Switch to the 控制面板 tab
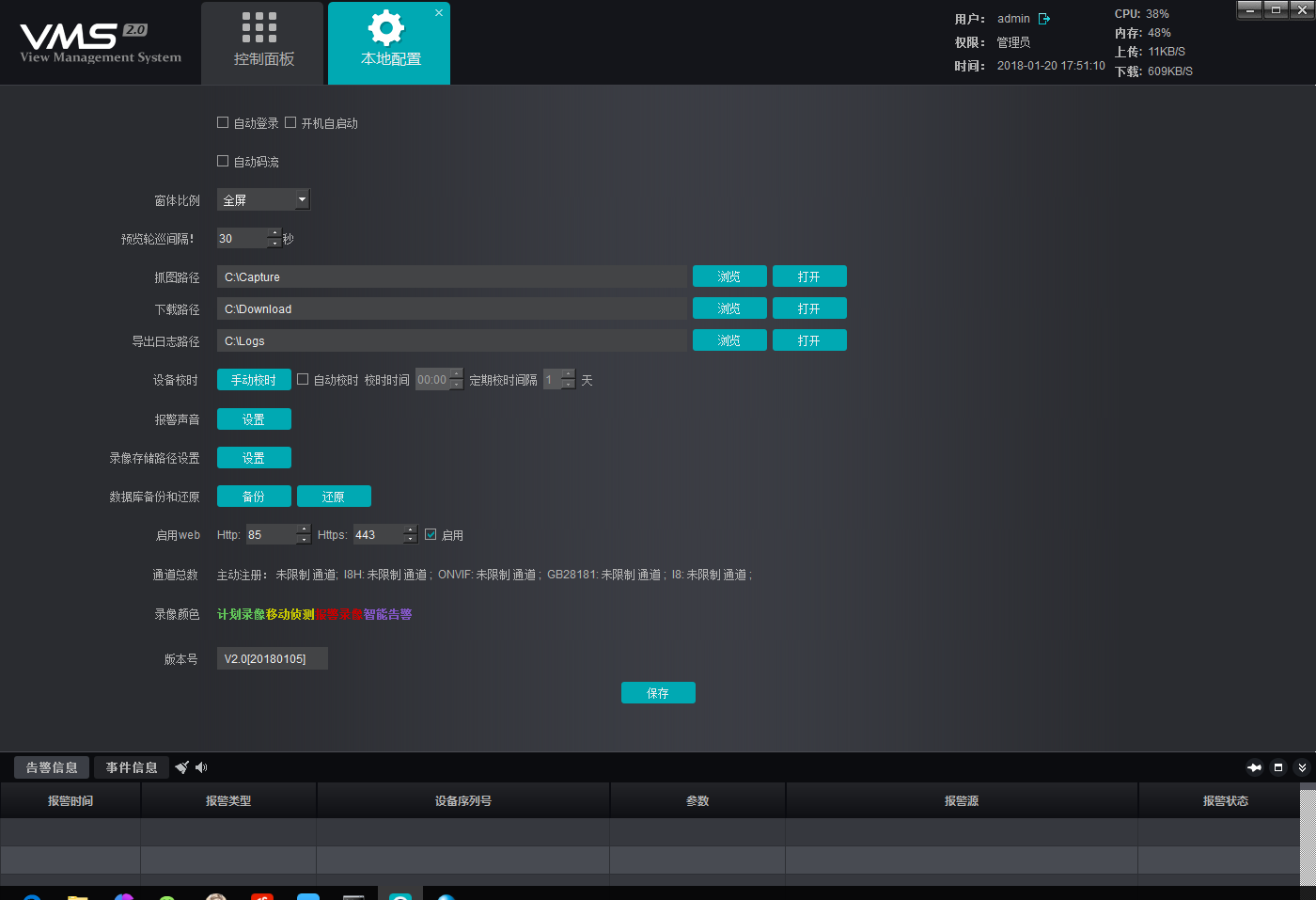1316x900 pixels. pyautogui.click(x=262, y=43)
